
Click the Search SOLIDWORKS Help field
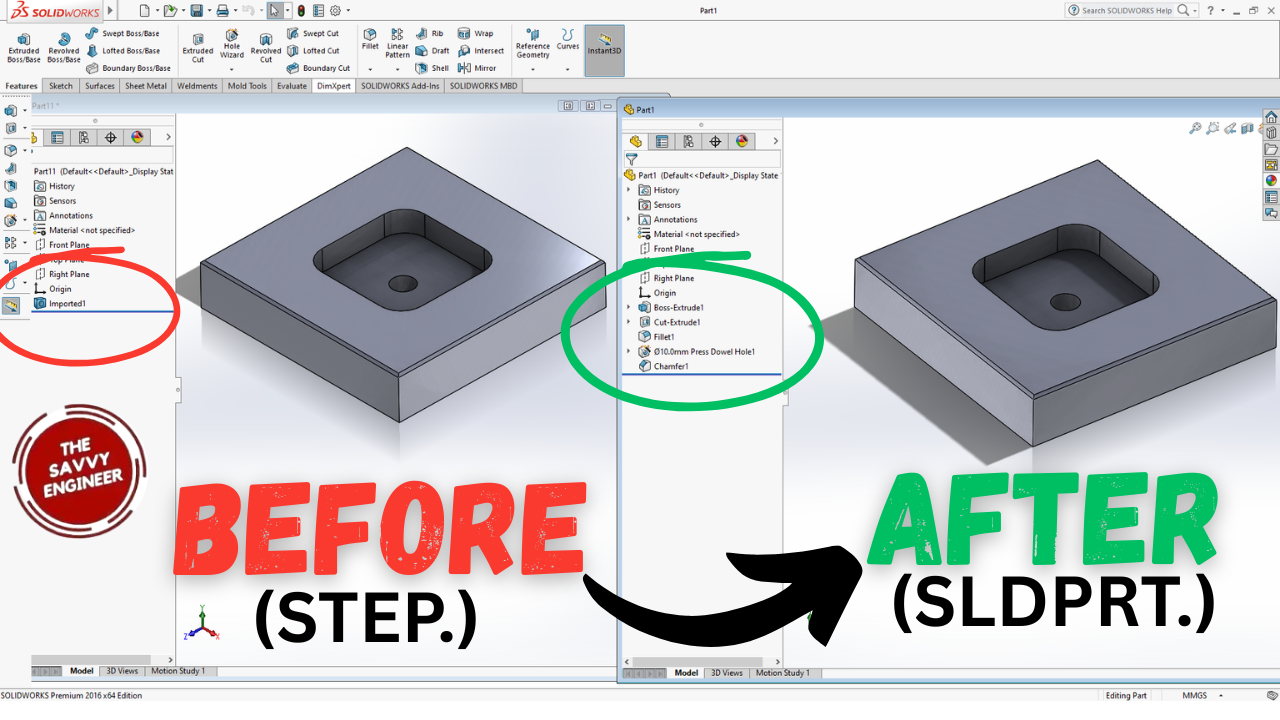pyautogui.click(x=1126, y=10)
